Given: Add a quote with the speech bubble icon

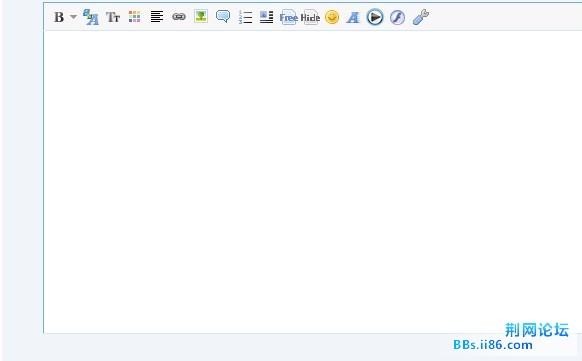Looking at the screenshot, I should (x=223, y=16).
